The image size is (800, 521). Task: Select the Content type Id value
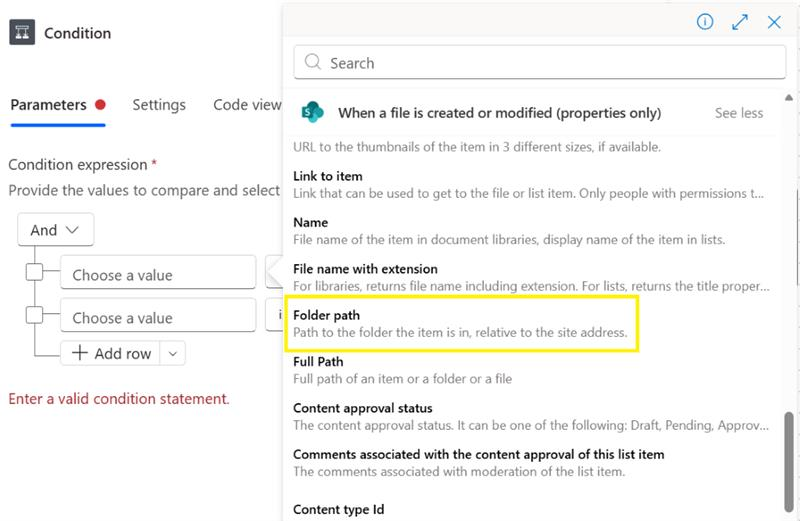(x=339, y=509)
